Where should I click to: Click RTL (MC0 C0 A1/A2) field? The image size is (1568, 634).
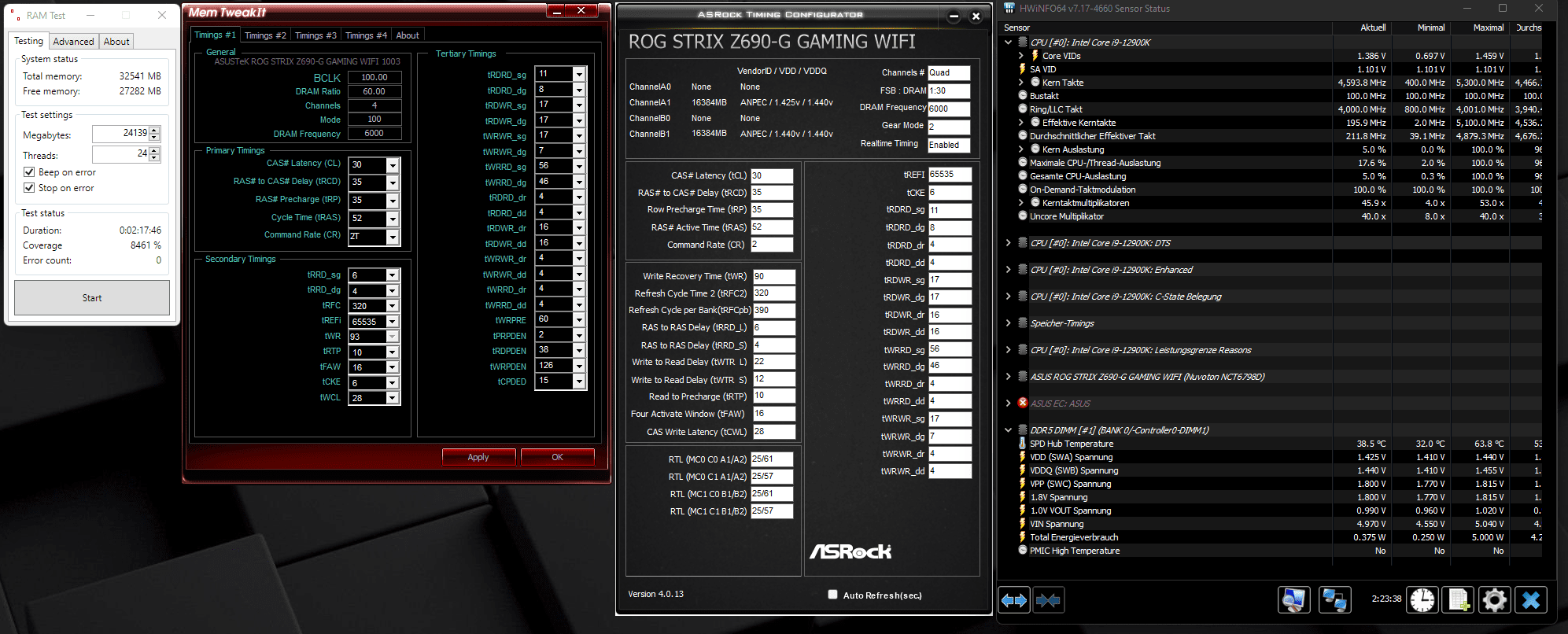pyautogui.click(x=771, y=459)
